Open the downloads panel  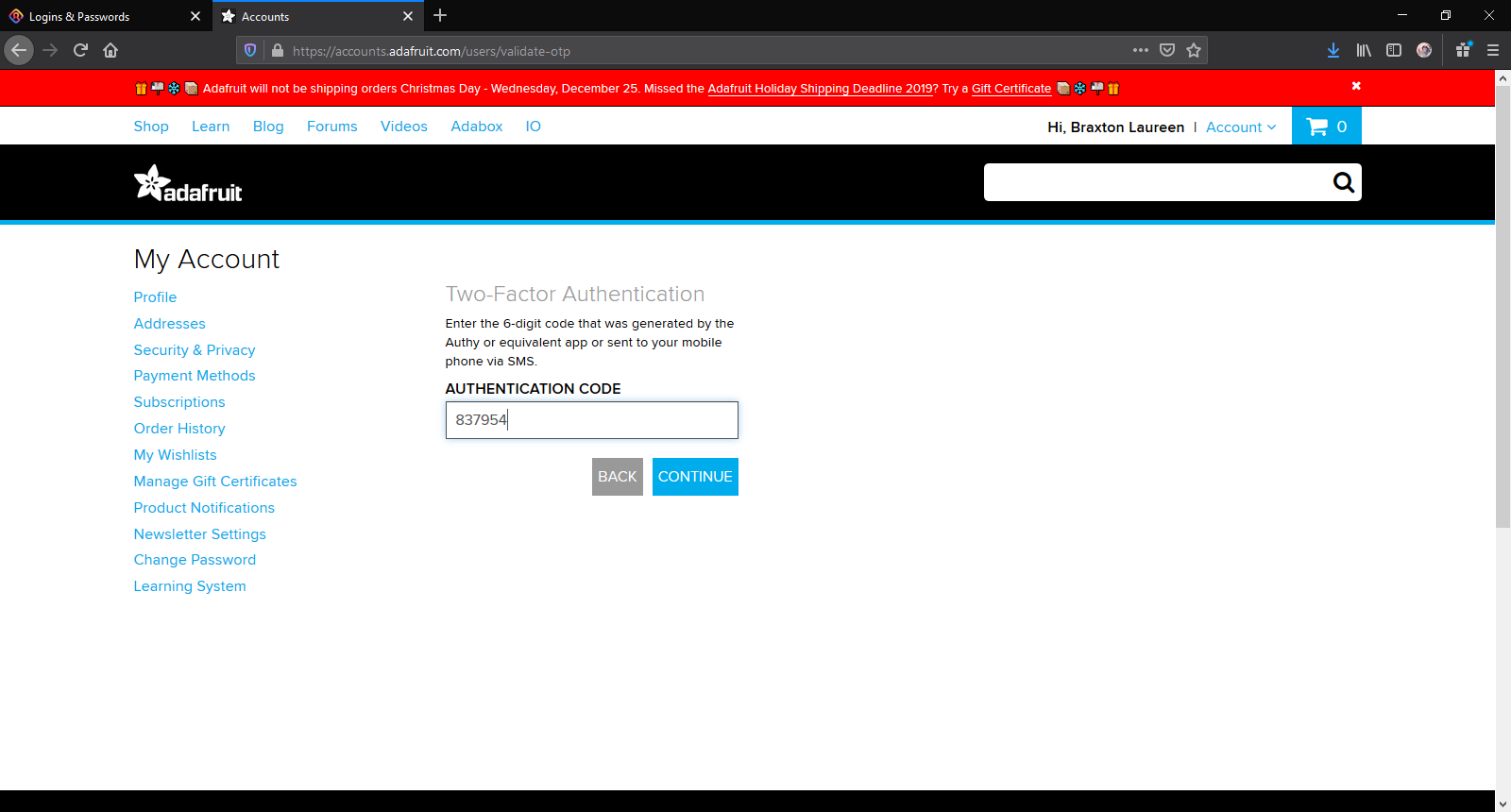tap(1333, 50)
